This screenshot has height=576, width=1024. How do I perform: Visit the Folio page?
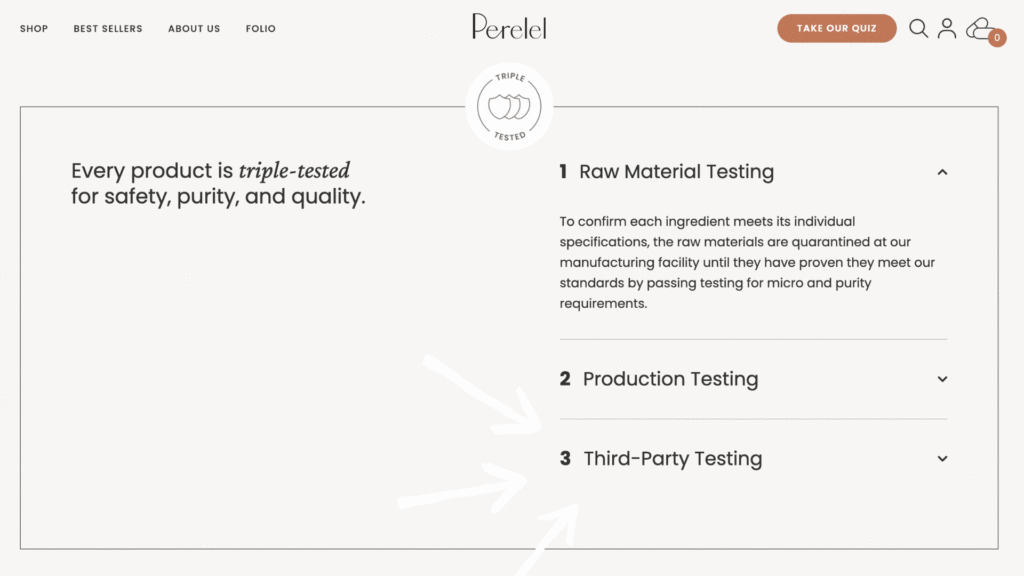[x=261, y=29]
